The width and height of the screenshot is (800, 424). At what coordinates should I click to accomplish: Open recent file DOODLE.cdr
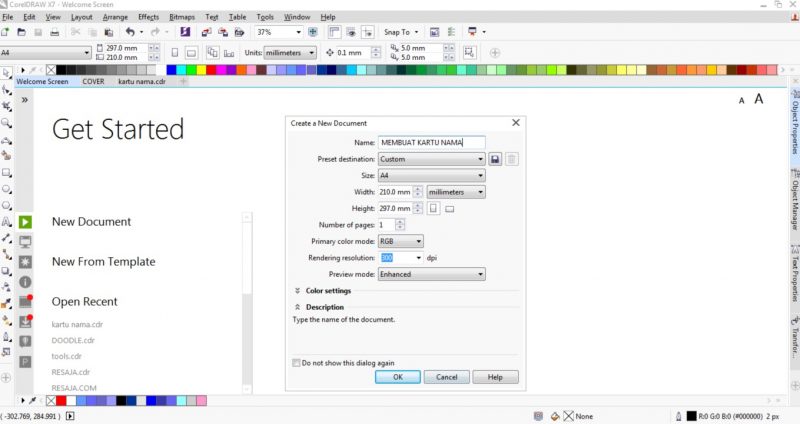coord(73,340)
